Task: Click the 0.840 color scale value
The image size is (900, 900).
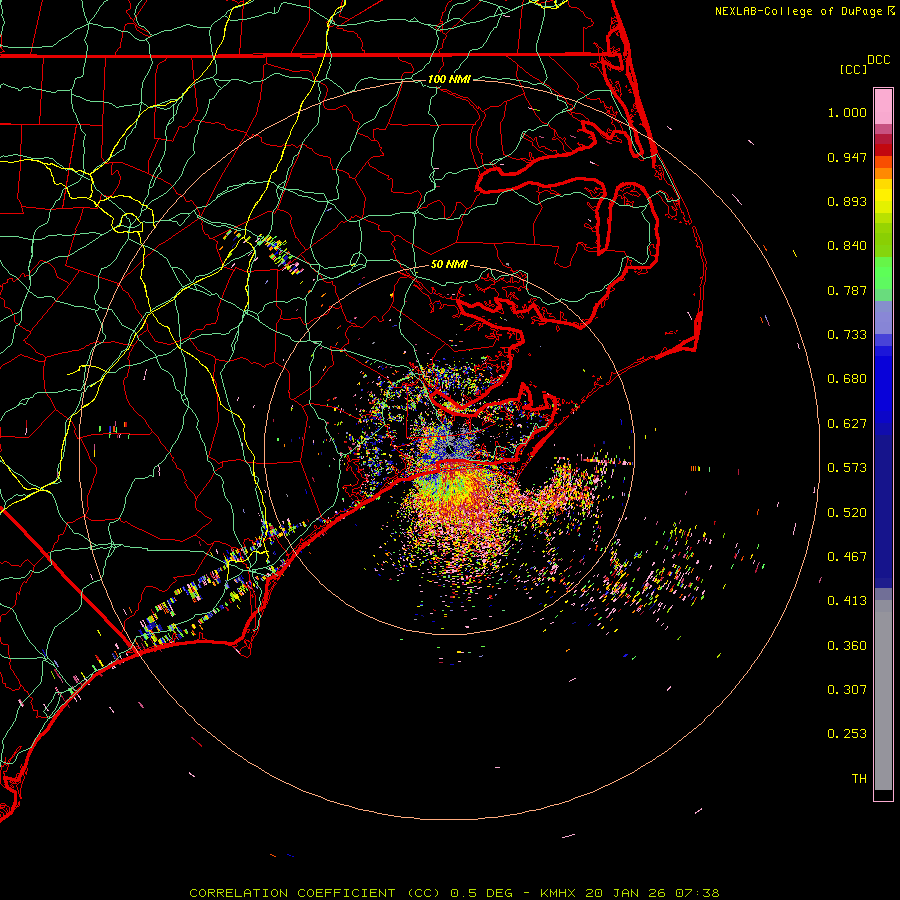Action: (847, 246)
